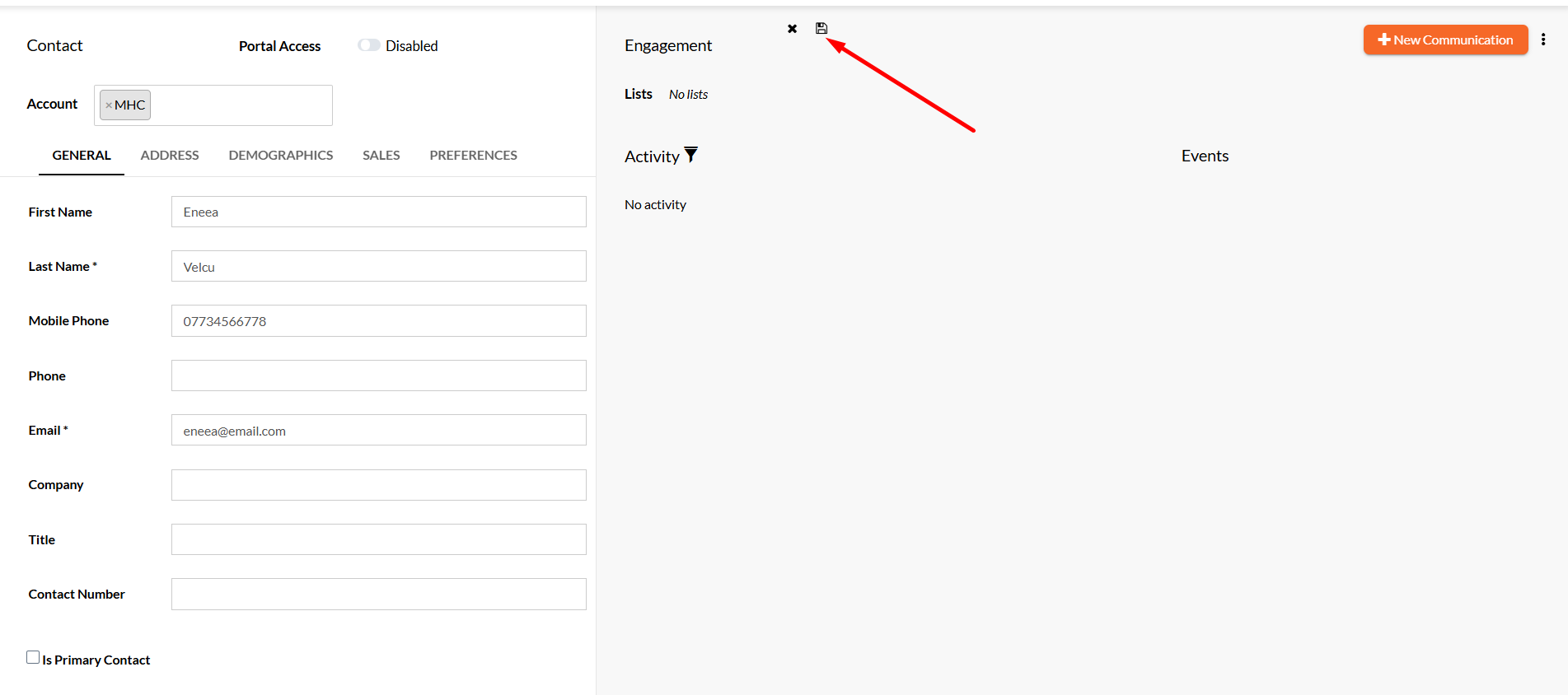
Task: Click the Mobile Phone field
Action: point(379,321)
